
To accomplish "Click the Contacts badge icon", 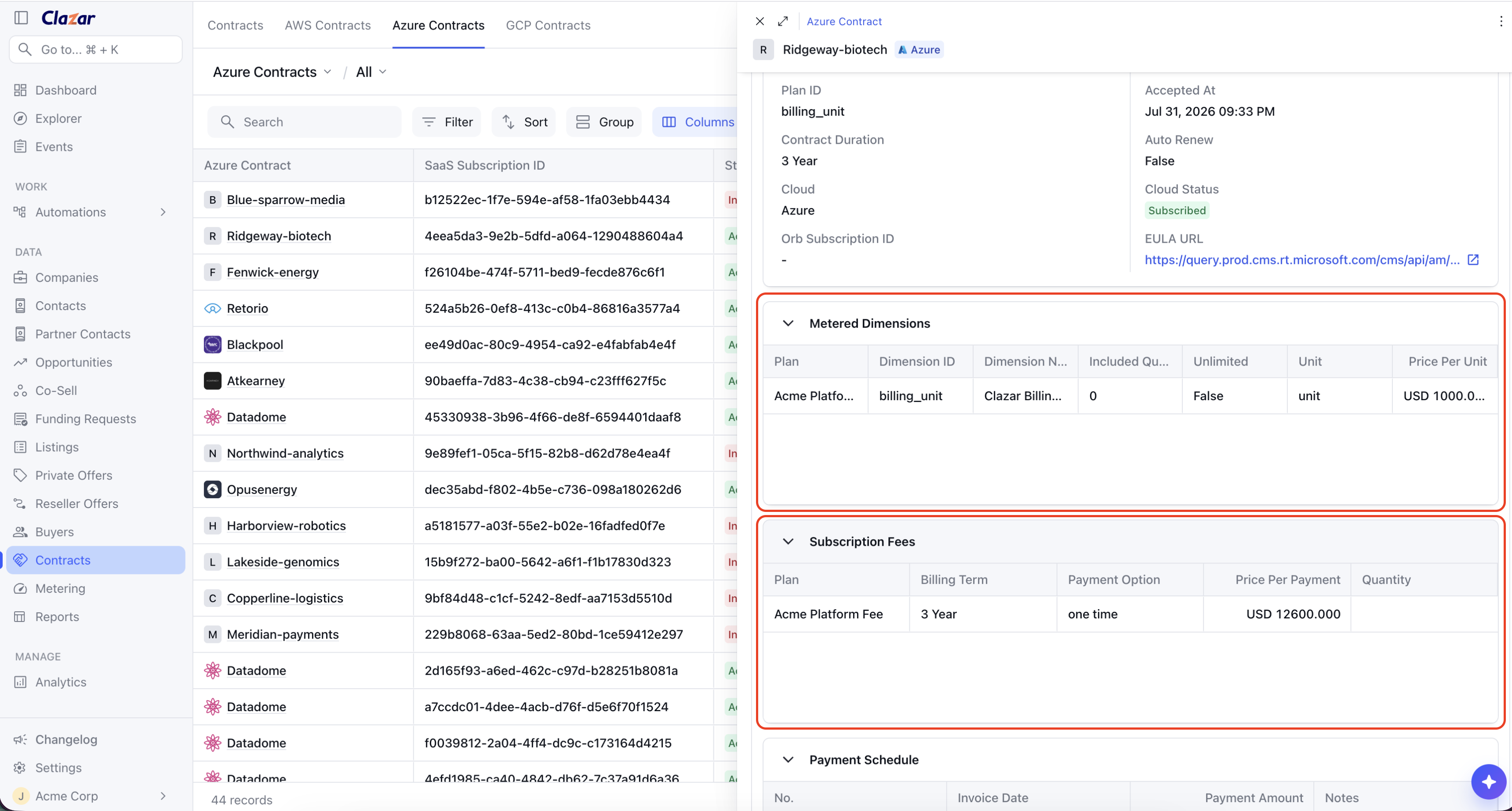I will click(21, 305).
